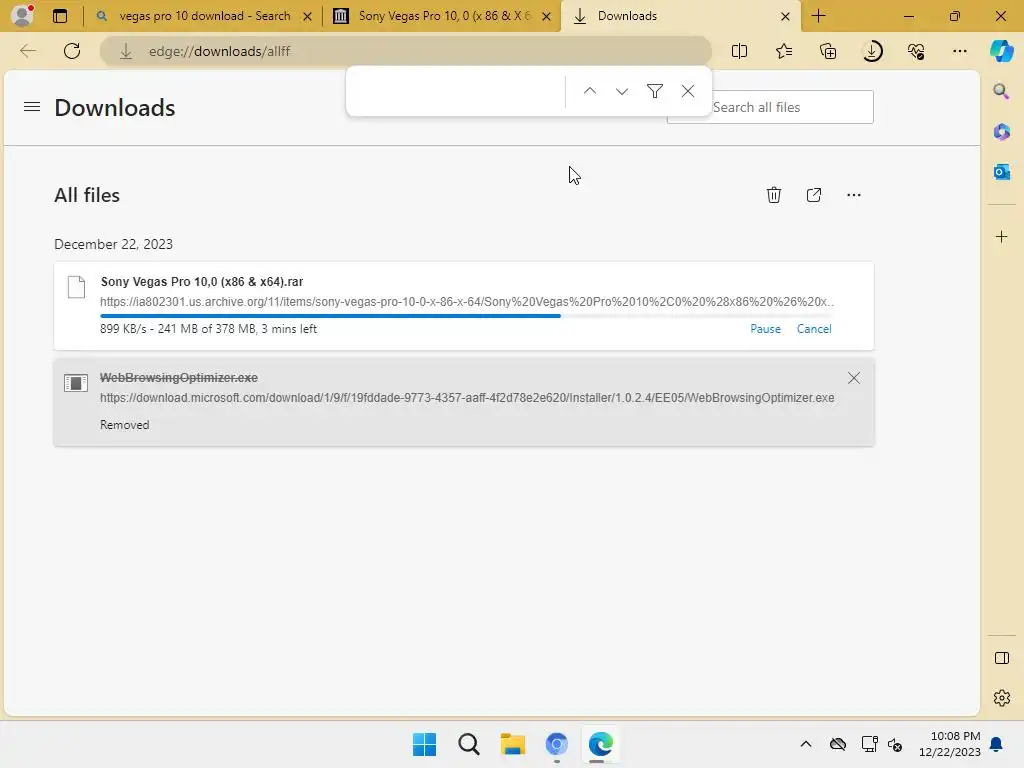The height and width of the screenshot is (768, 1024).
Task: Open Downloads hamburger menu
Action: tap(32, 106)
